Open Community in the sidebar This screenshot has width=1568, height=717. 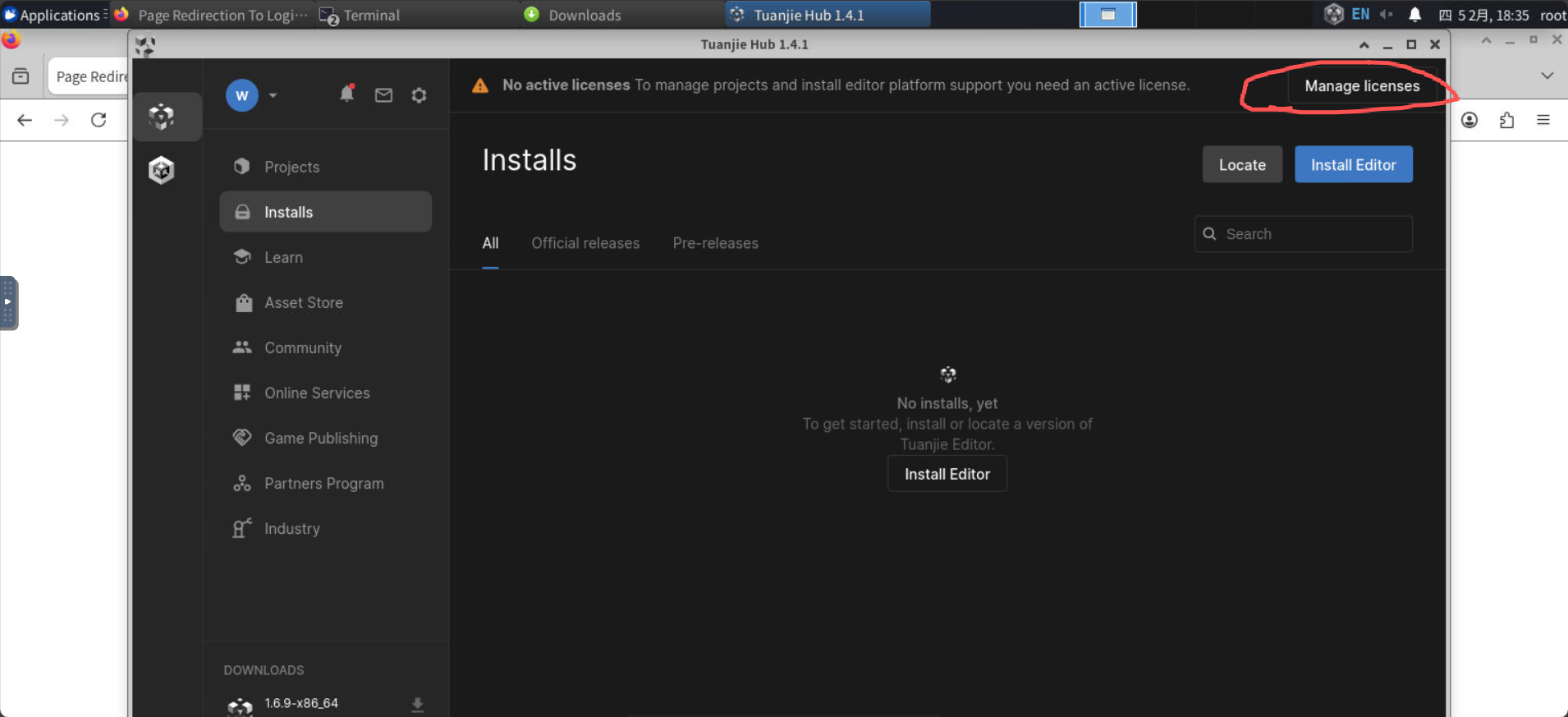pos(326,347)
